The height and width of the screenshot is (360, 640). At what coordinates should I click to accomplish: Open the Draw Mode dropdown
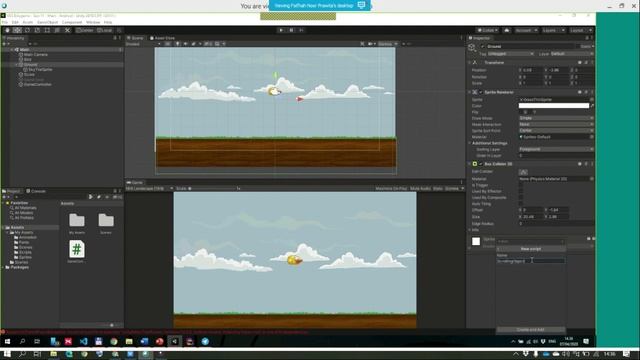pyautogui.click(x=556, y=118)
